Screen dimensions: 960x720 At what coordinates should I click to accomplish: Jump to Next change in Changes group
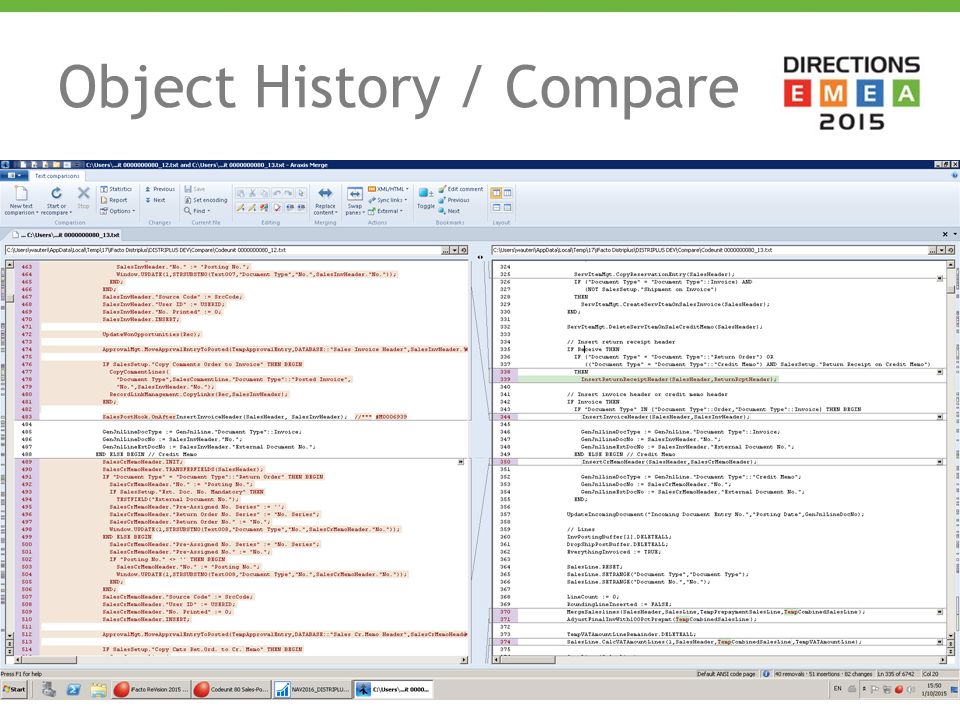point(156,200)
